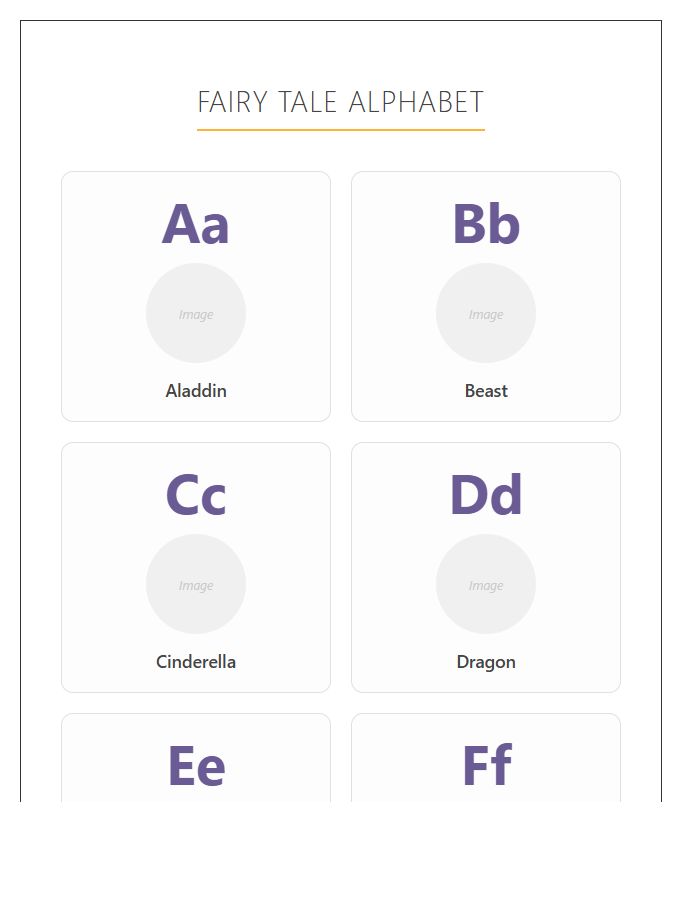Image resolution: width=700 pixels, height=900 pixels.
Task: Click the large letter Bb heading
Action: [x=486, y=224]
